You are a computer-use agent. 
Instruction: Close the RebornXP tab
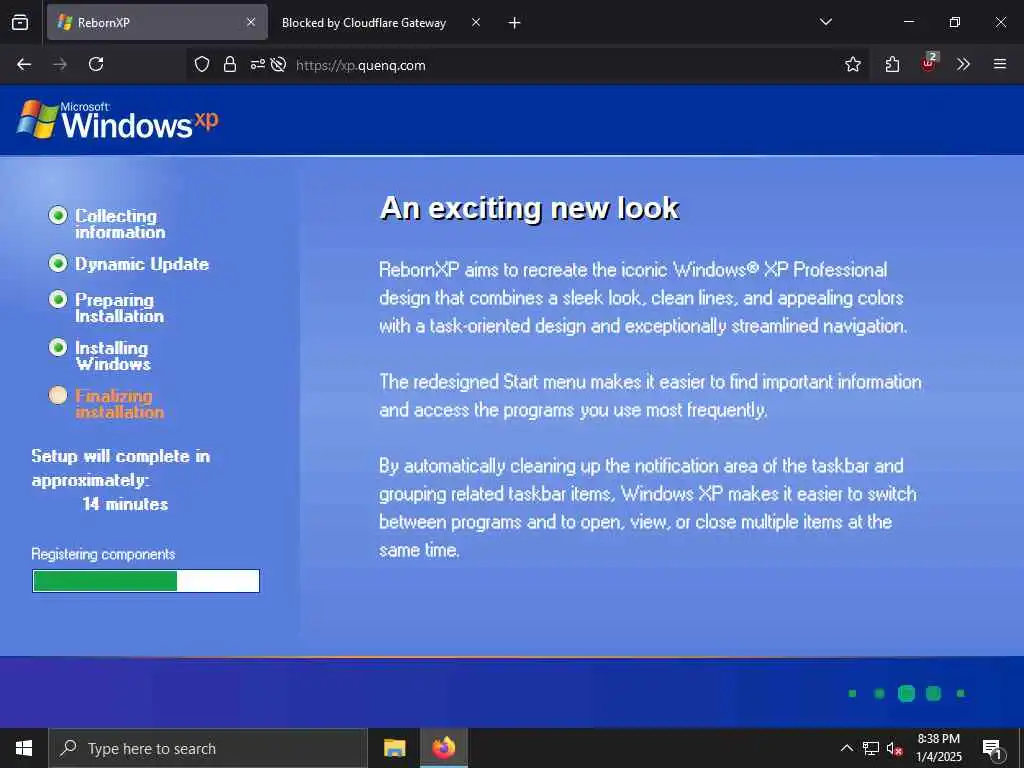click(x=251, y=22)
